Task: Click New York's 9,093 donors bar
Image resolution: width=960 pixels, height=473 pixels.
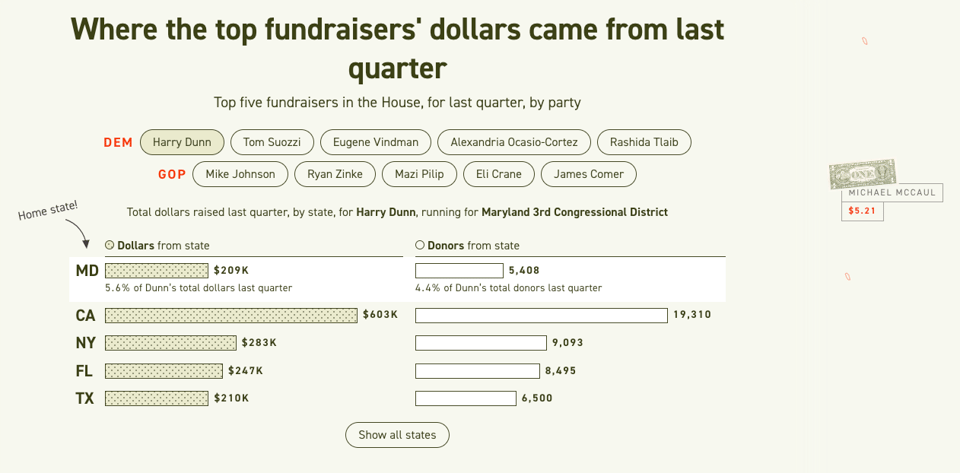Action: point(481,343)
